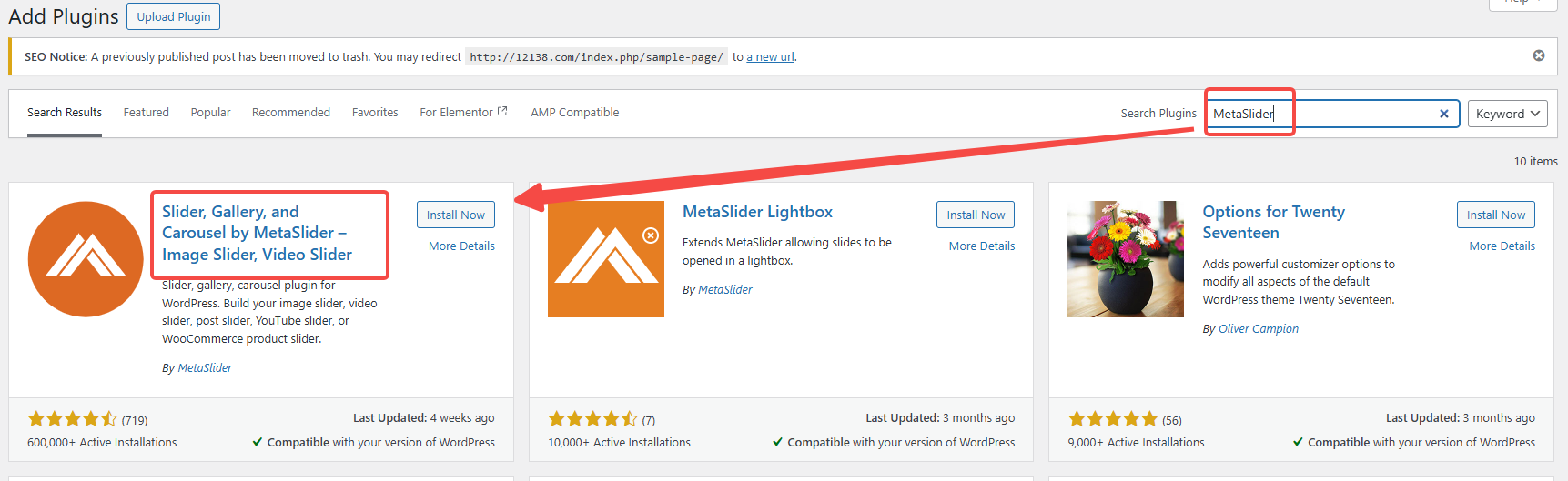Install Options for Twenty Seventeen plugin

pyautogui.click(x=1495, y=215)
